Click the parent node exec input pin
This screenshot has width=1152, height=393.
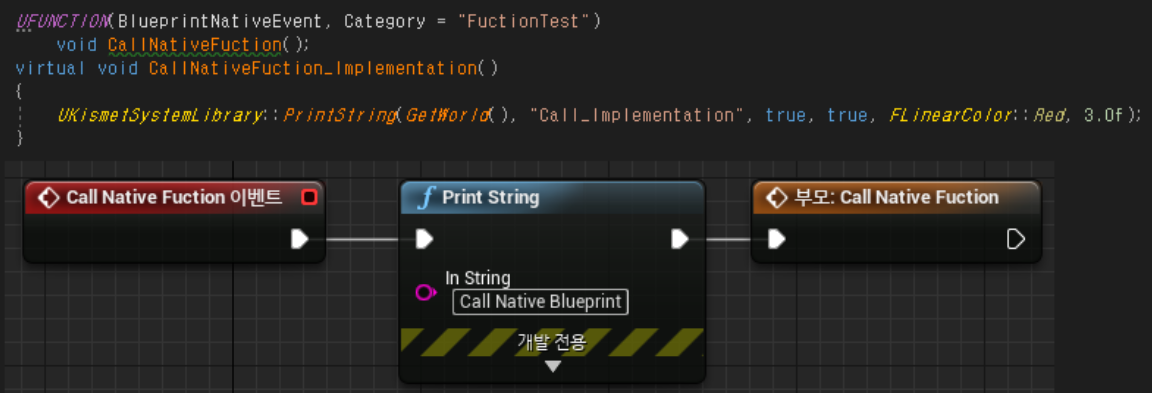[x=777, y=239]
